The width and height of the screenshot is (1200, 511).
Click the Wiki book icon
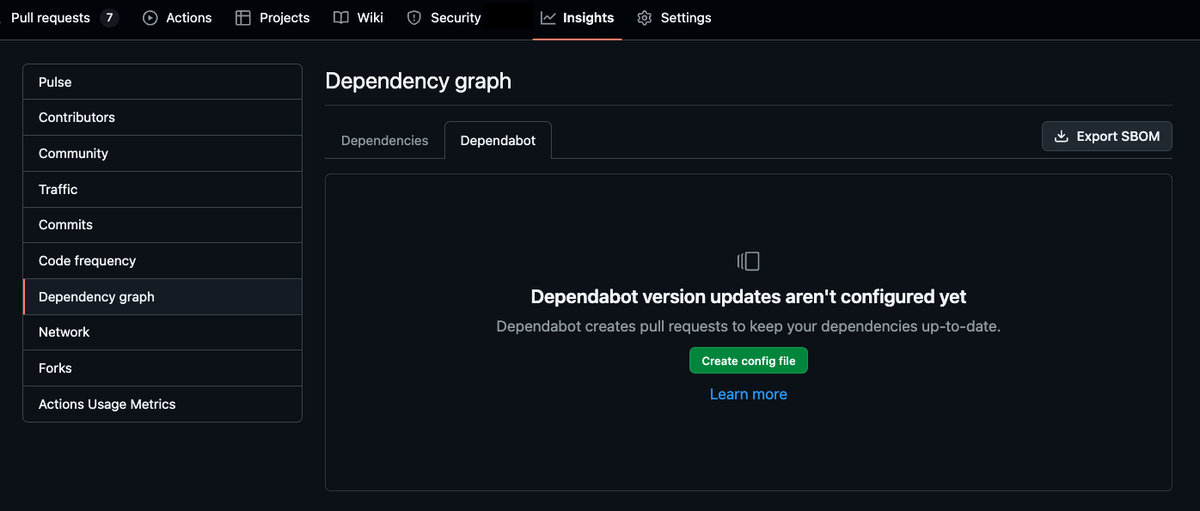pyautogui.click(x=341, y=18)
